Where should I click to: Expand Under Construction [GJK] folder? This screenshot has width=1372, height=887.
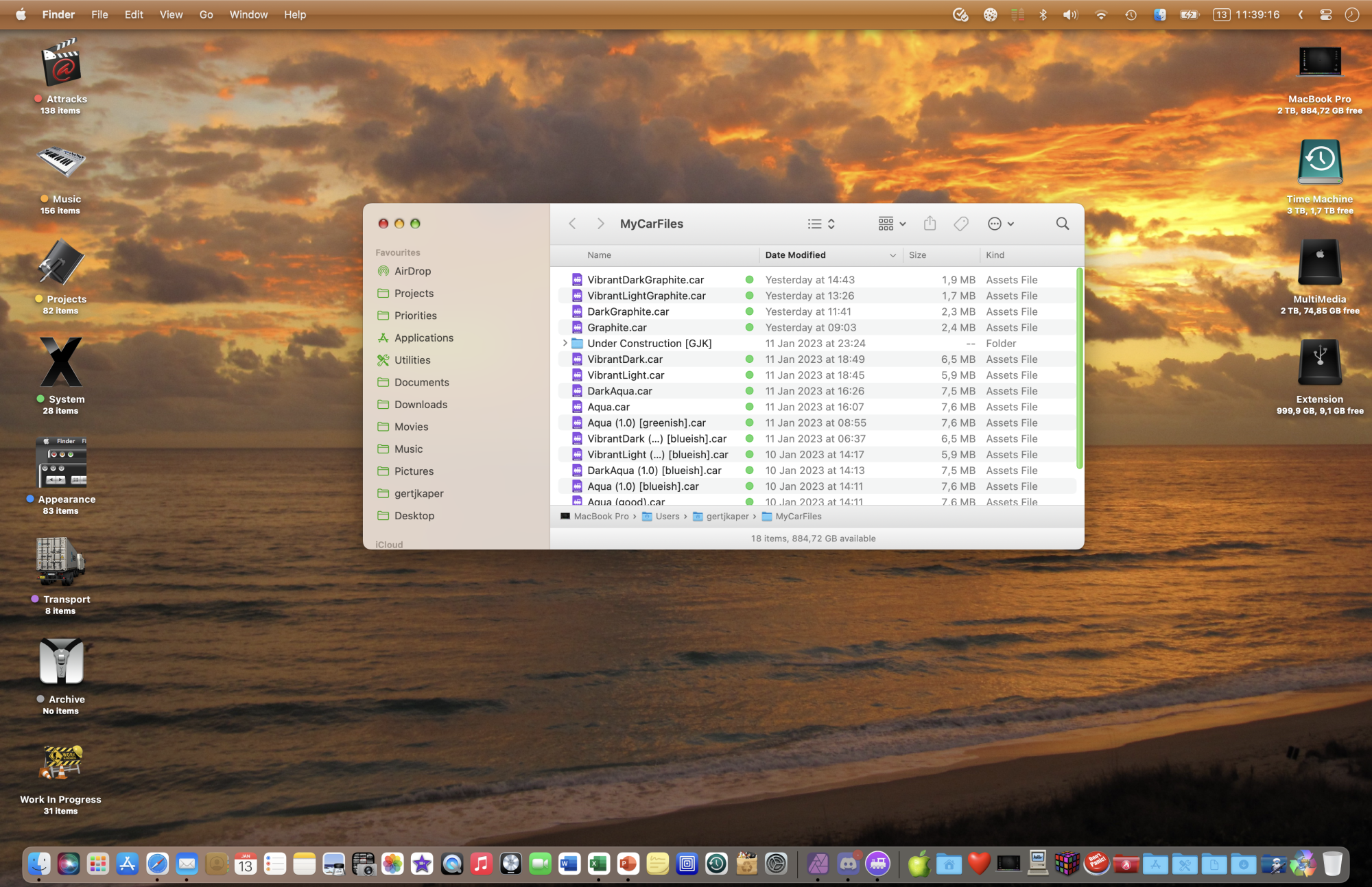tap(565, 343)
